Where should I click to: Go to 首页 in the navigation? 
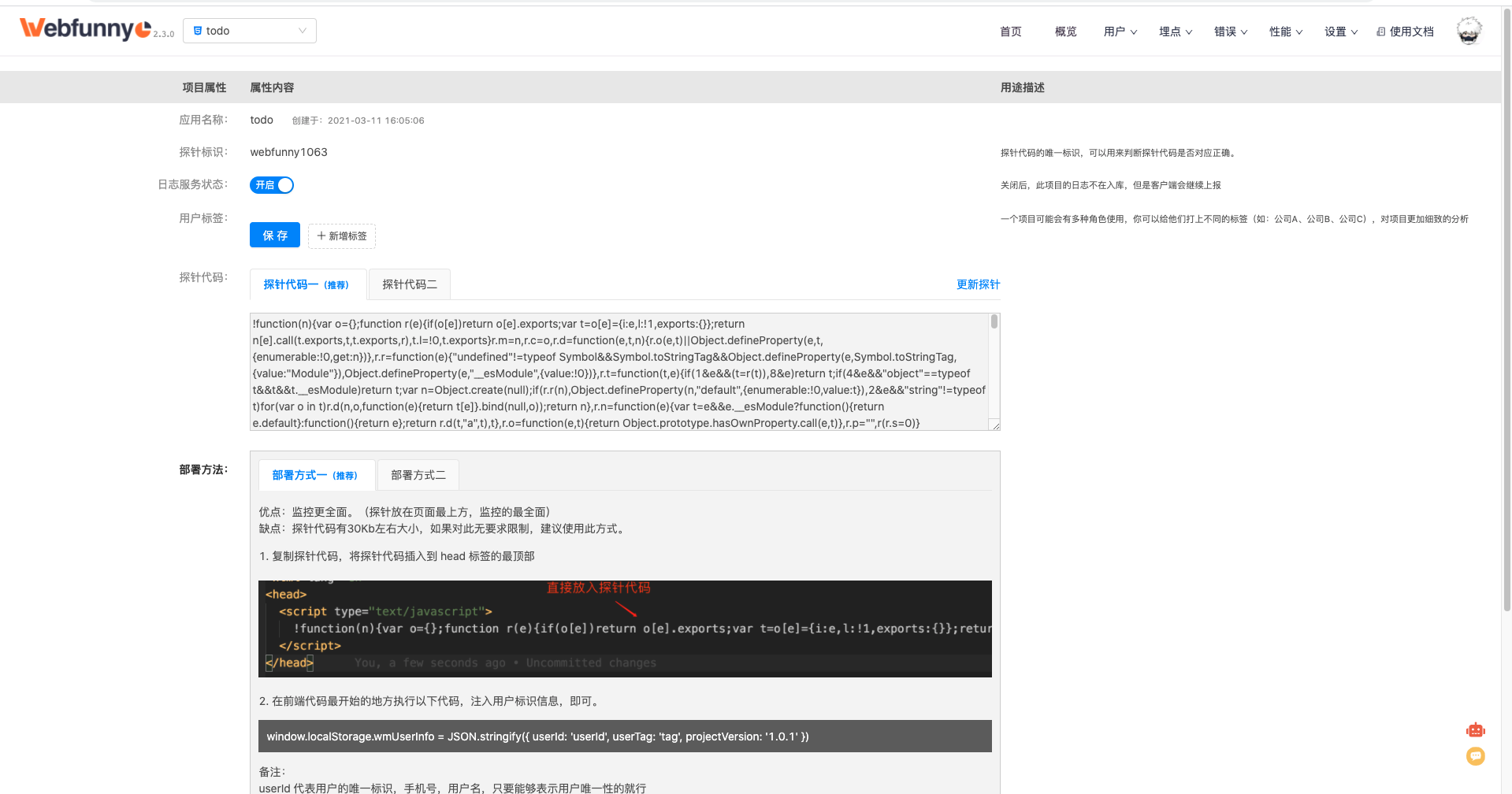[x=1010, y=32]
